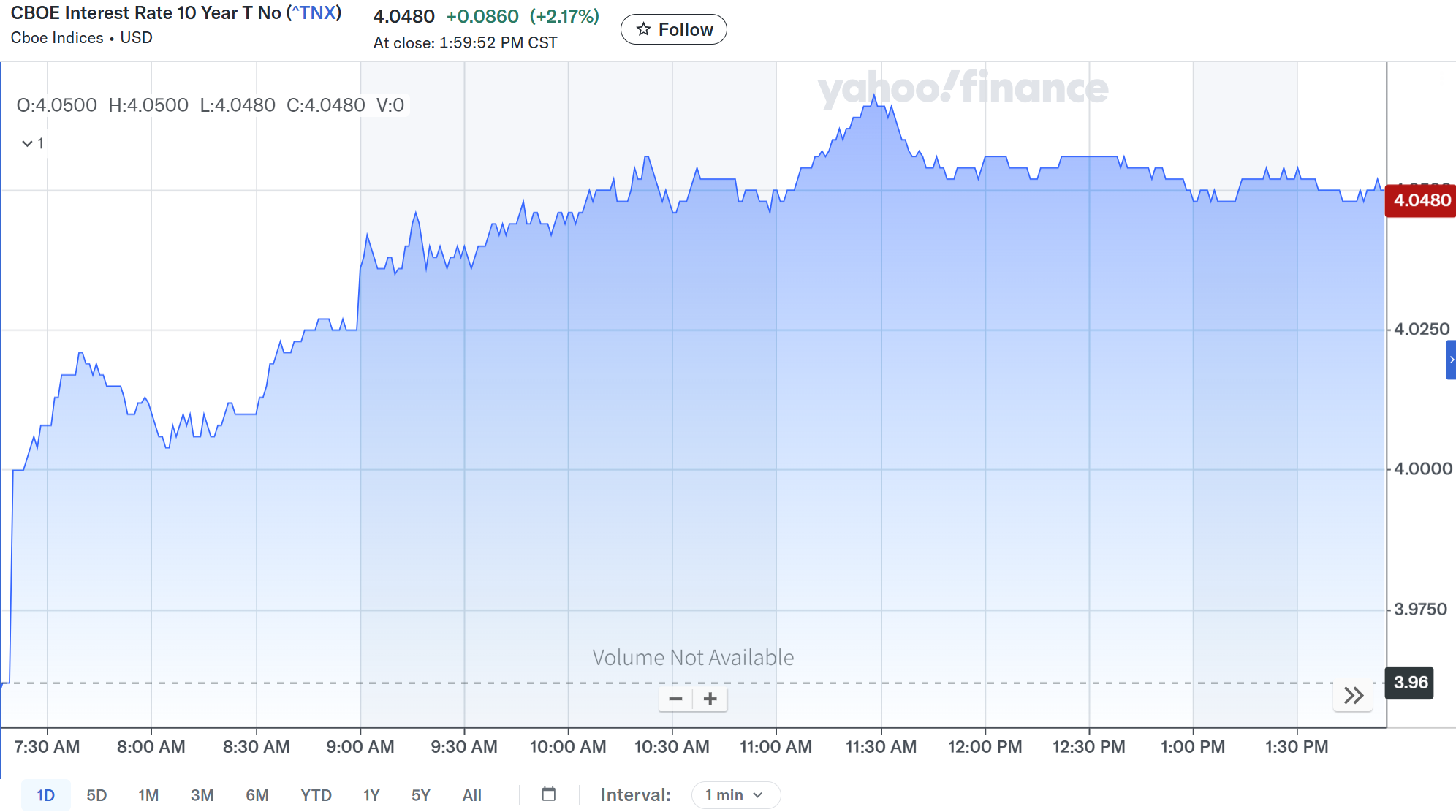1456x812 pixels.
Task: Switch chart to 6M range
Action: [x=257, y=795]
